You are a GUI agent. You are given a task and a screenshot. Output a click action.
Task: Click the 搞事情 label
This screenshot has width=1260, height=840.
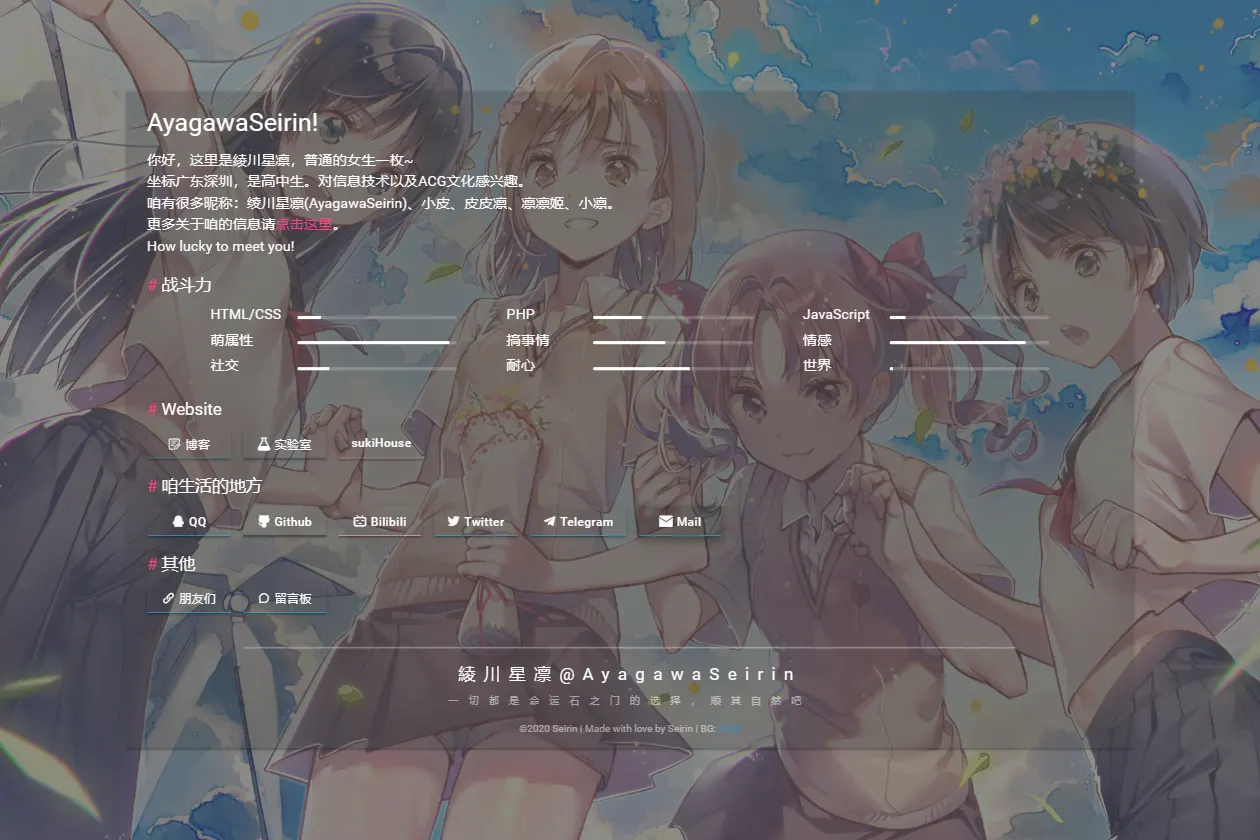tap(528, 340)
